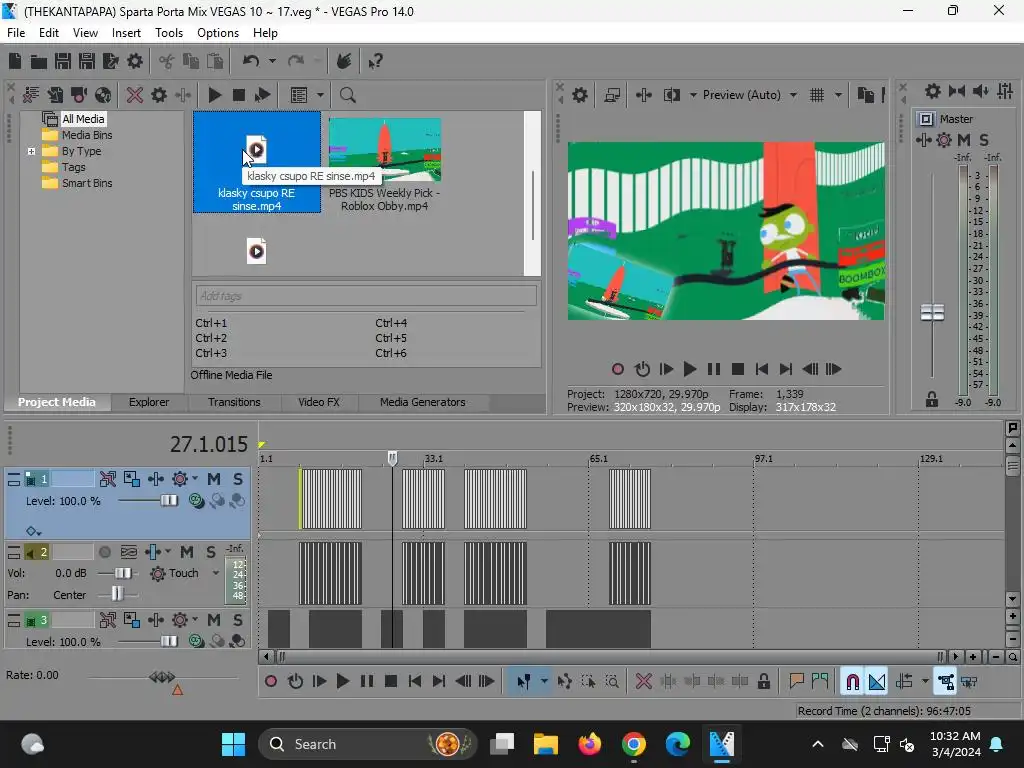
Task: Click the New project icon in main toolbar
Action: [x=14, y=61]
